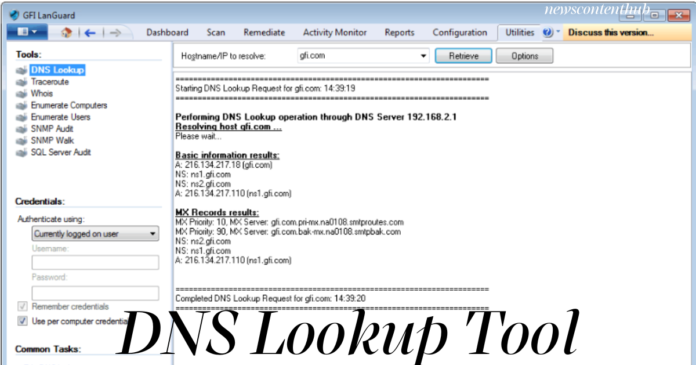Select the Utilities tab
696x365 pixels.
coord(520,32)
